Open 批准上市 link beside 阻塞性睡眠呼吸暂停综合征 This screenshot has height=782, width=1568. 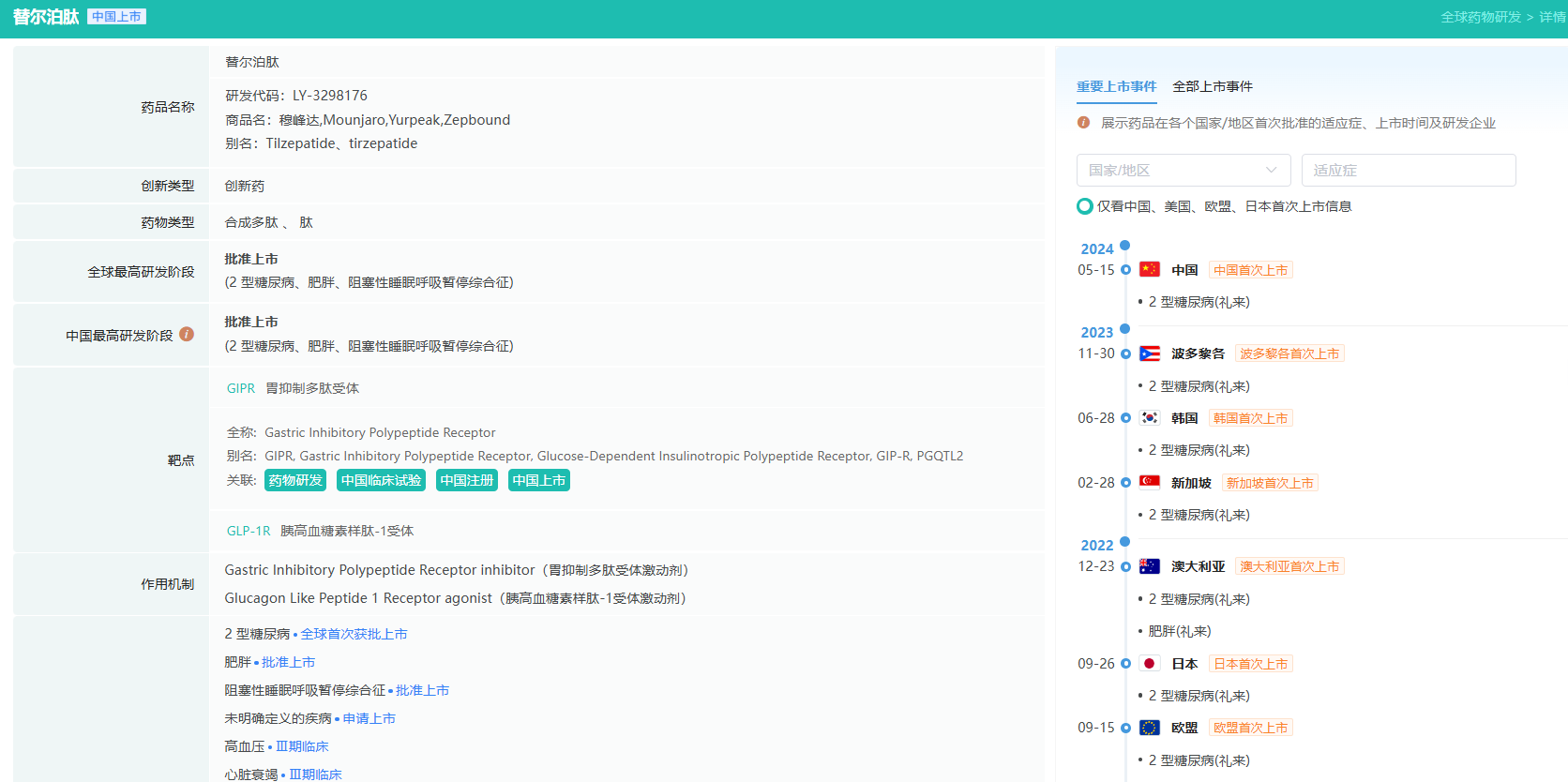422,690
